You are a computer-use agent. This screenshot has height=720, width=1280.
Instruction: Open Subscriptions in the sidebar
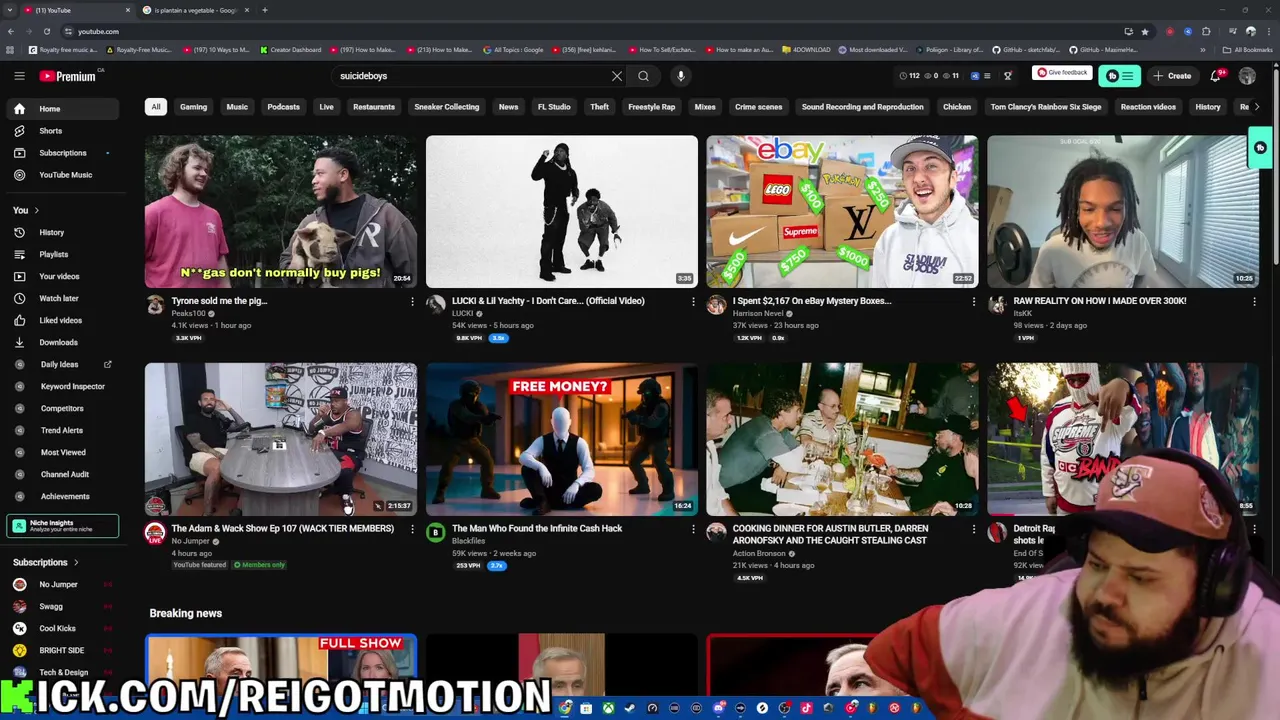[x=62, y=153]
